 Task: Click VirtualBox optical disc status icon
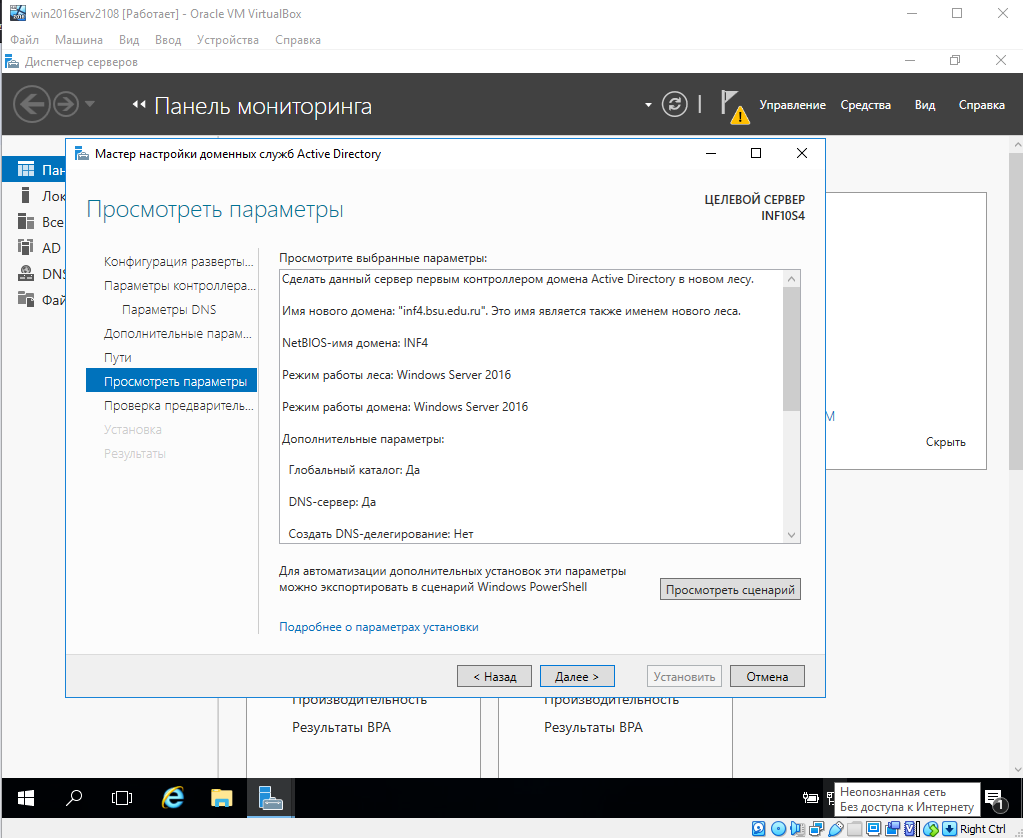(778, 829)
